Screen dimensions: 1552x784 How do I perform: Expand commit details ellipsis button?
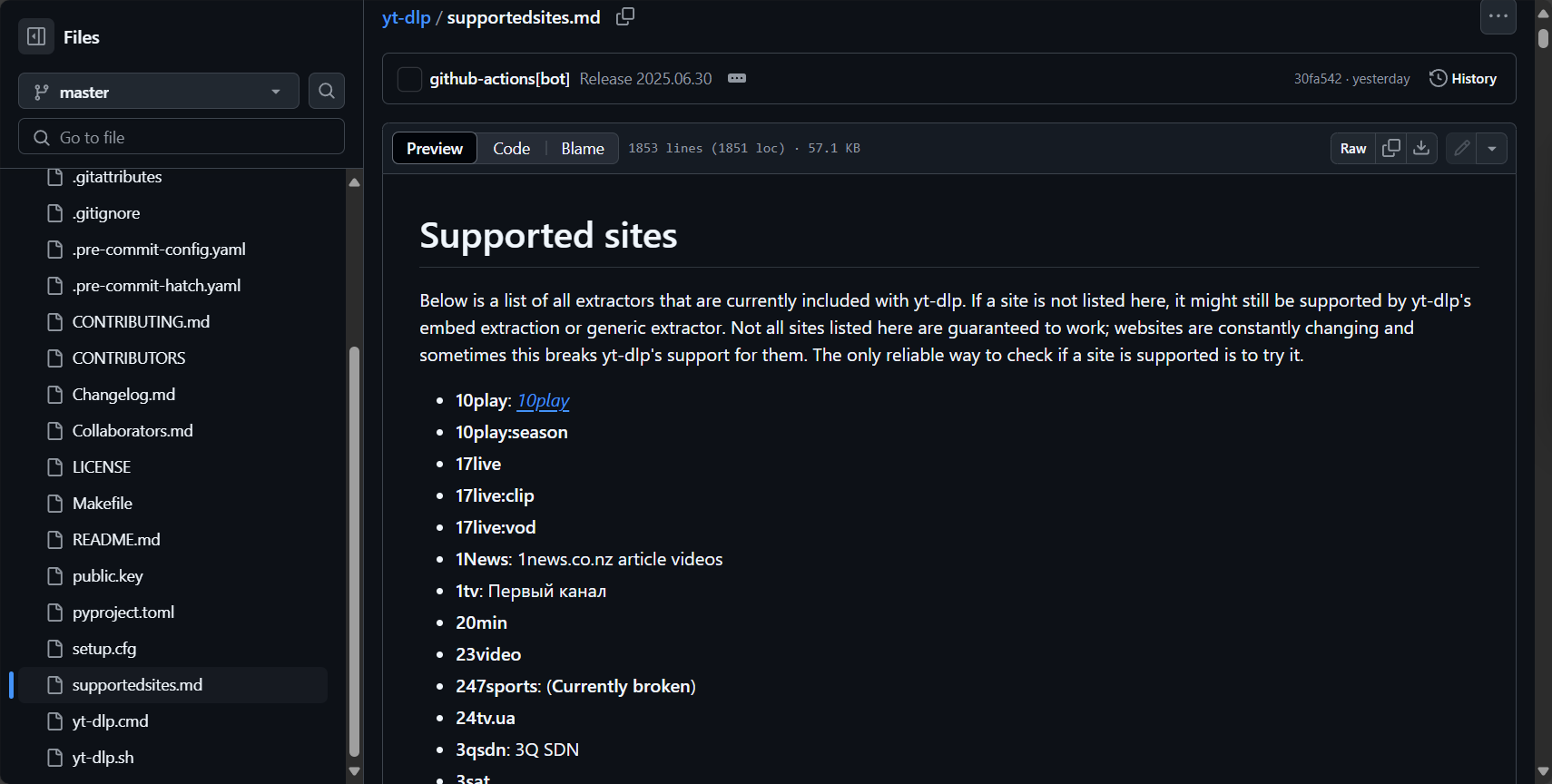(x=737, y=78)
